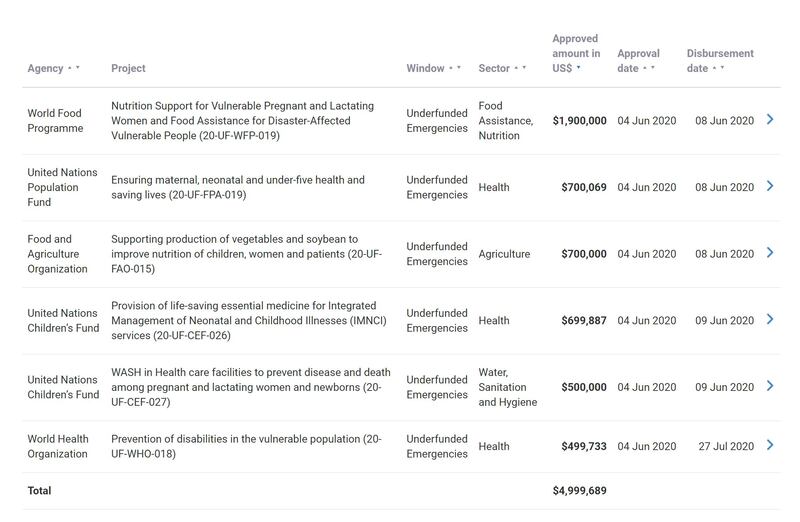
Task: Open Prevention of disabilities project 20-UF-WHO-018
Action: point(246,446)
